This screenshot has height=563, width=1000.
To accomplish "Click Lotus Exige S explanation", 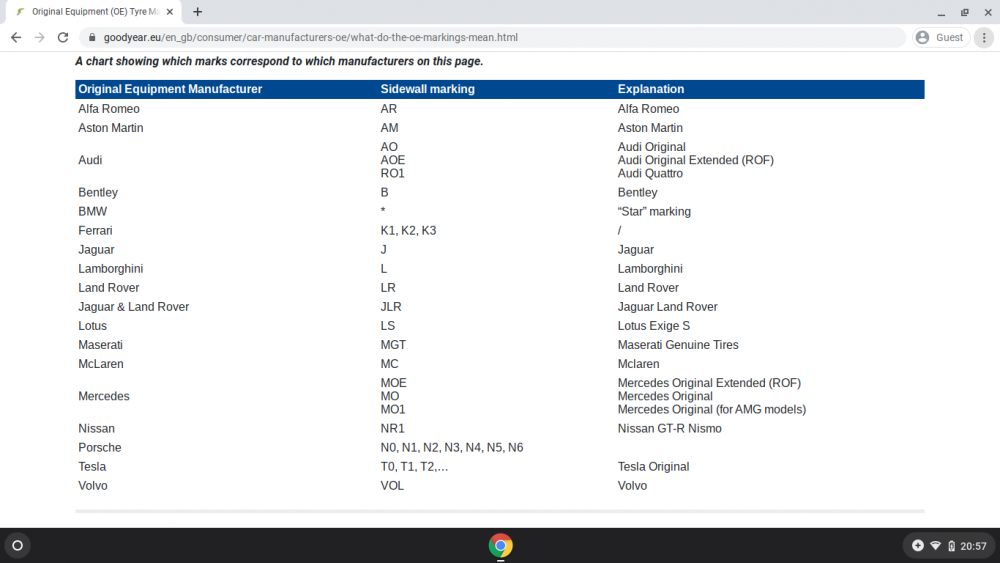I will click(654, 326).
